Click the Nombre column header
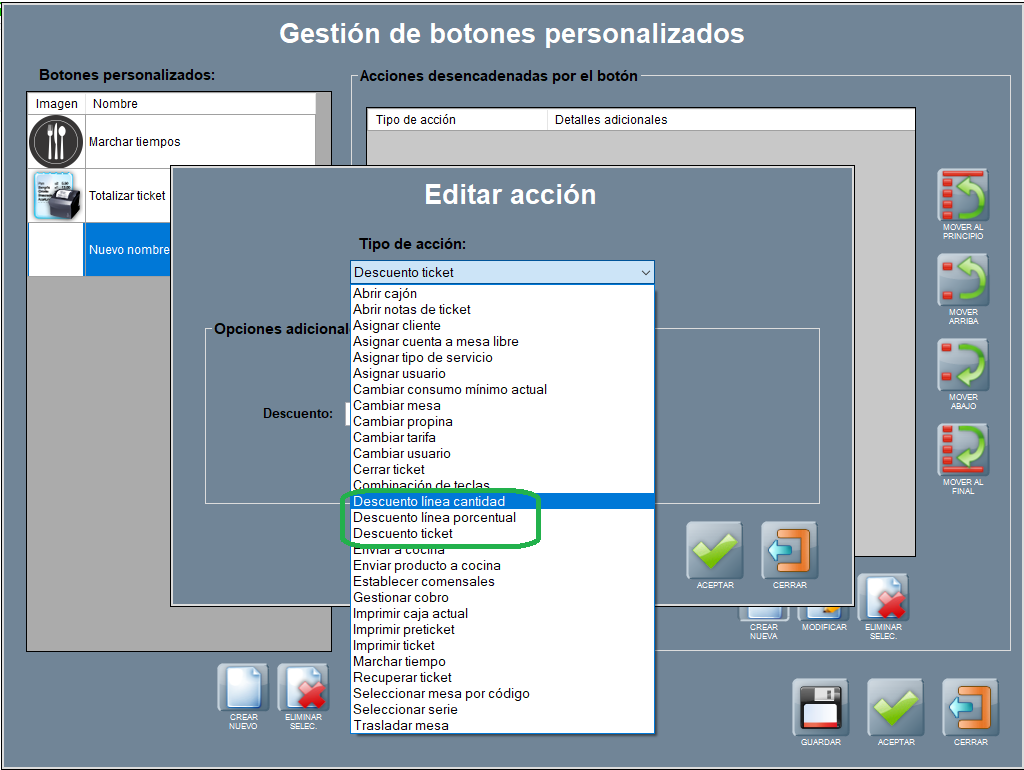 pos(200,104)
